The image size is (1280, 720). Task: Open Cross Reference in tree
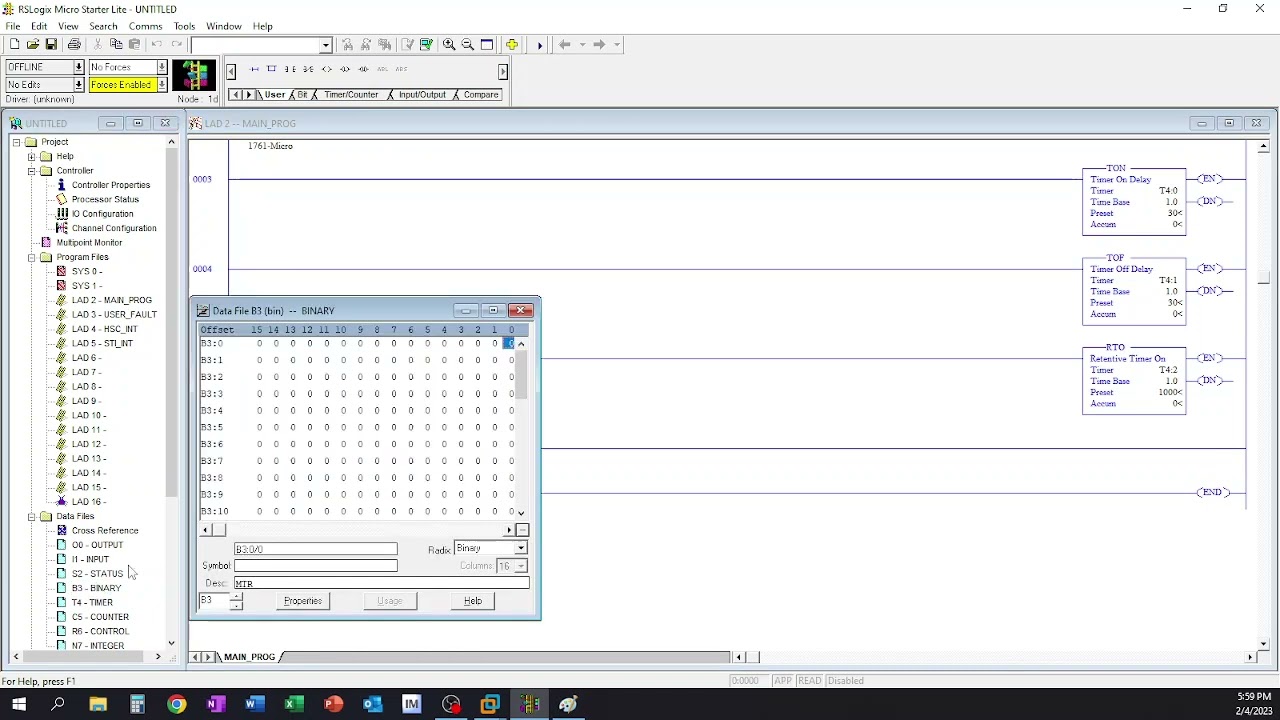click(x=105, y=530)
